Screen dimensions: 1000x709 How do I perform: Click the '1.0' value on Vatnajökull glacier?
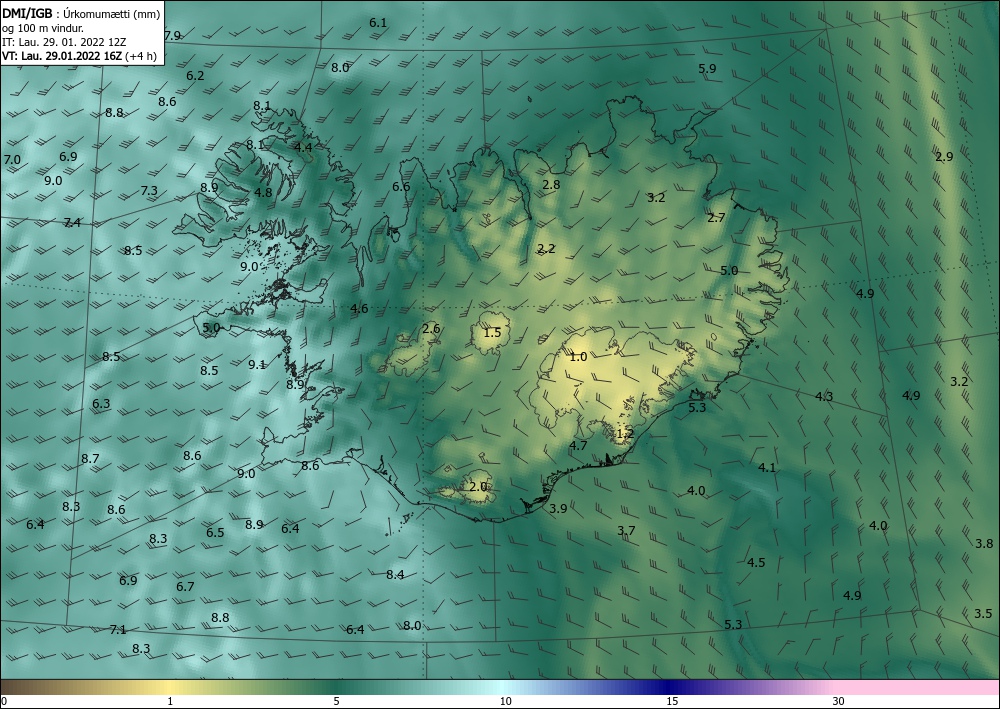point(578,357)
